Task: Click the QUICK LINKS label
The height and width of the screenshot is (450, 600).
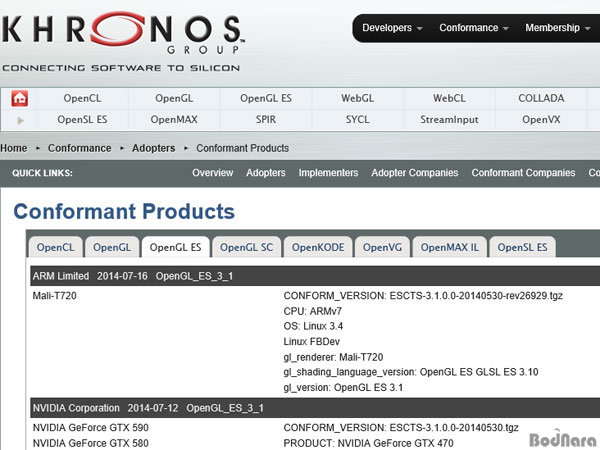Action: pyautogui.click(x=42, y=173)
